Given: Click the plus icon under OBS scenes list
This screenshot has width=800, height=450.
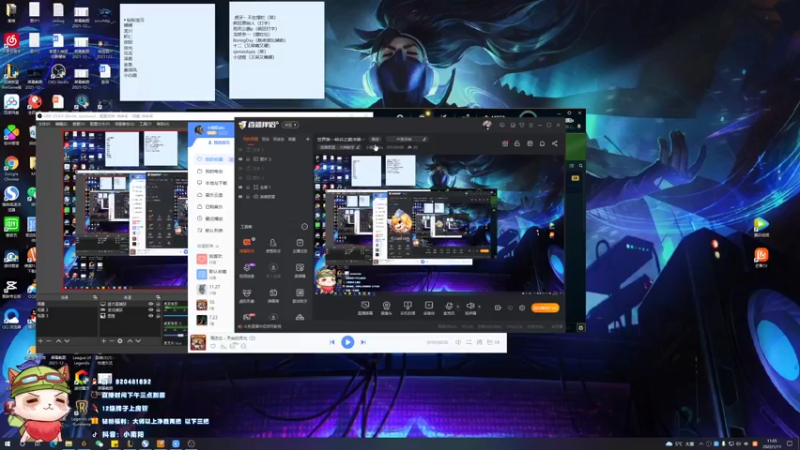Looking at the screenshot, I should point(41,341).
